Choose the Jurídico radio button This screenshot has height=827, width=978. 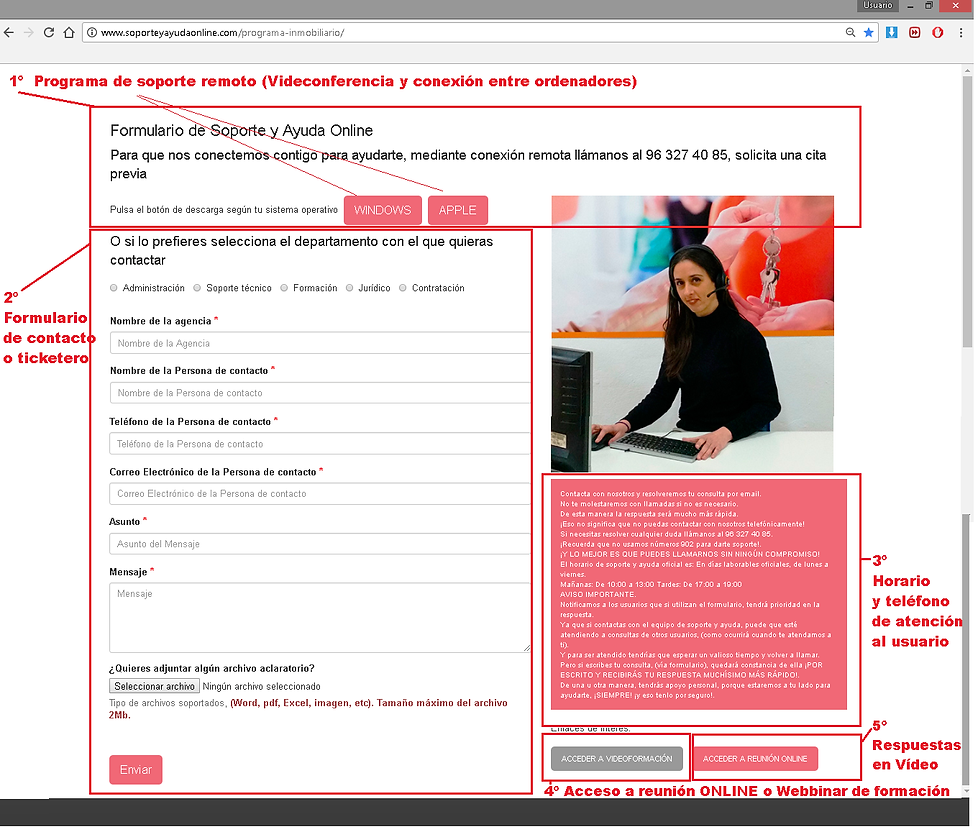[349, 288]
